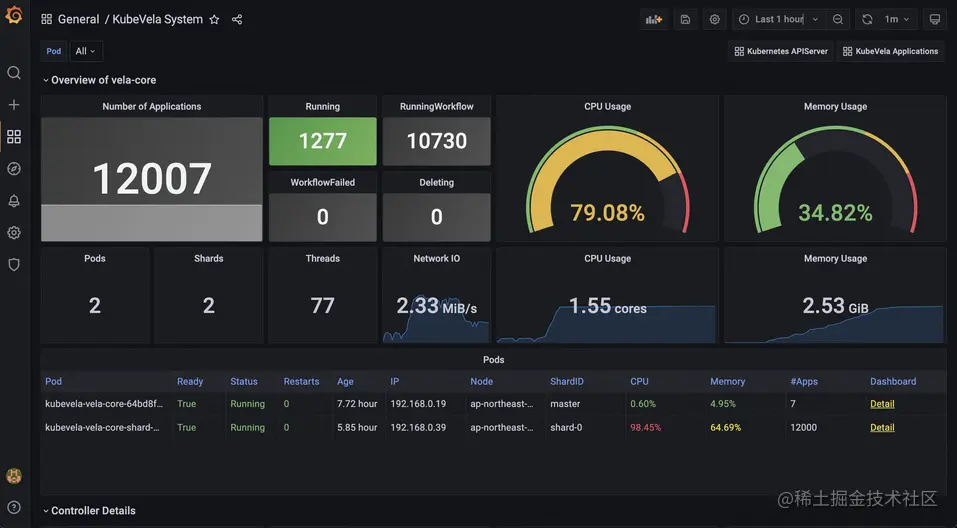The image size is (957, 528).
Task: Sort table by Node column
Action: (482, 382)
